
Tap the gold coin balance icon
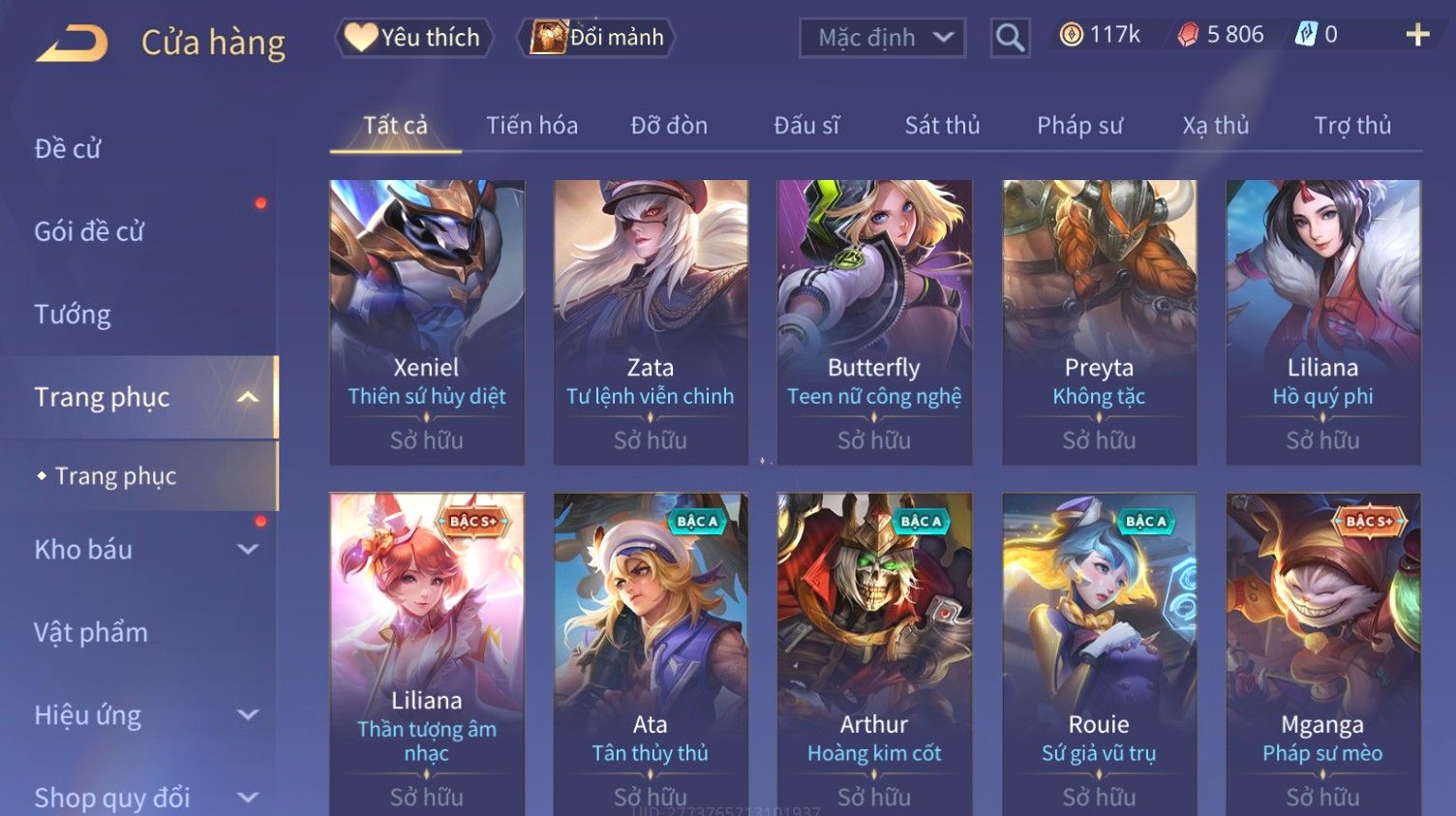click(x=1071, y=35)
